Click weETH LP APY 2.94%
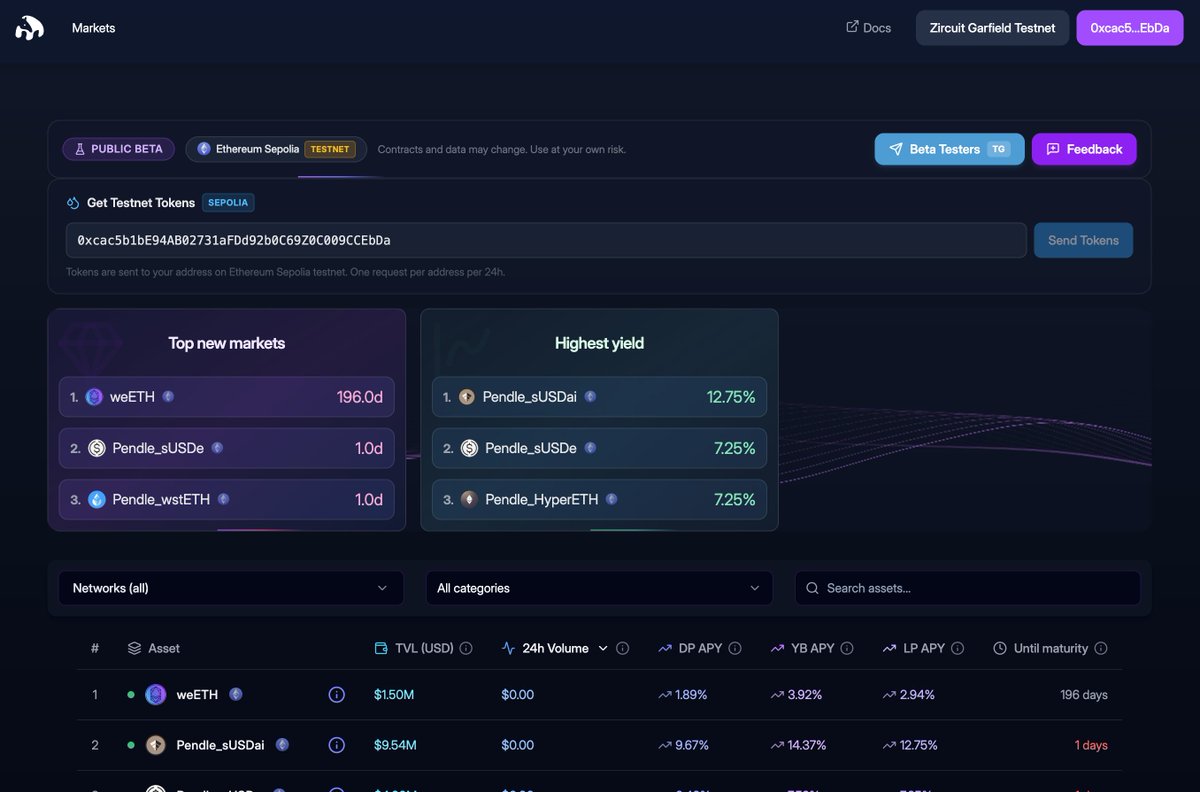 909,694
